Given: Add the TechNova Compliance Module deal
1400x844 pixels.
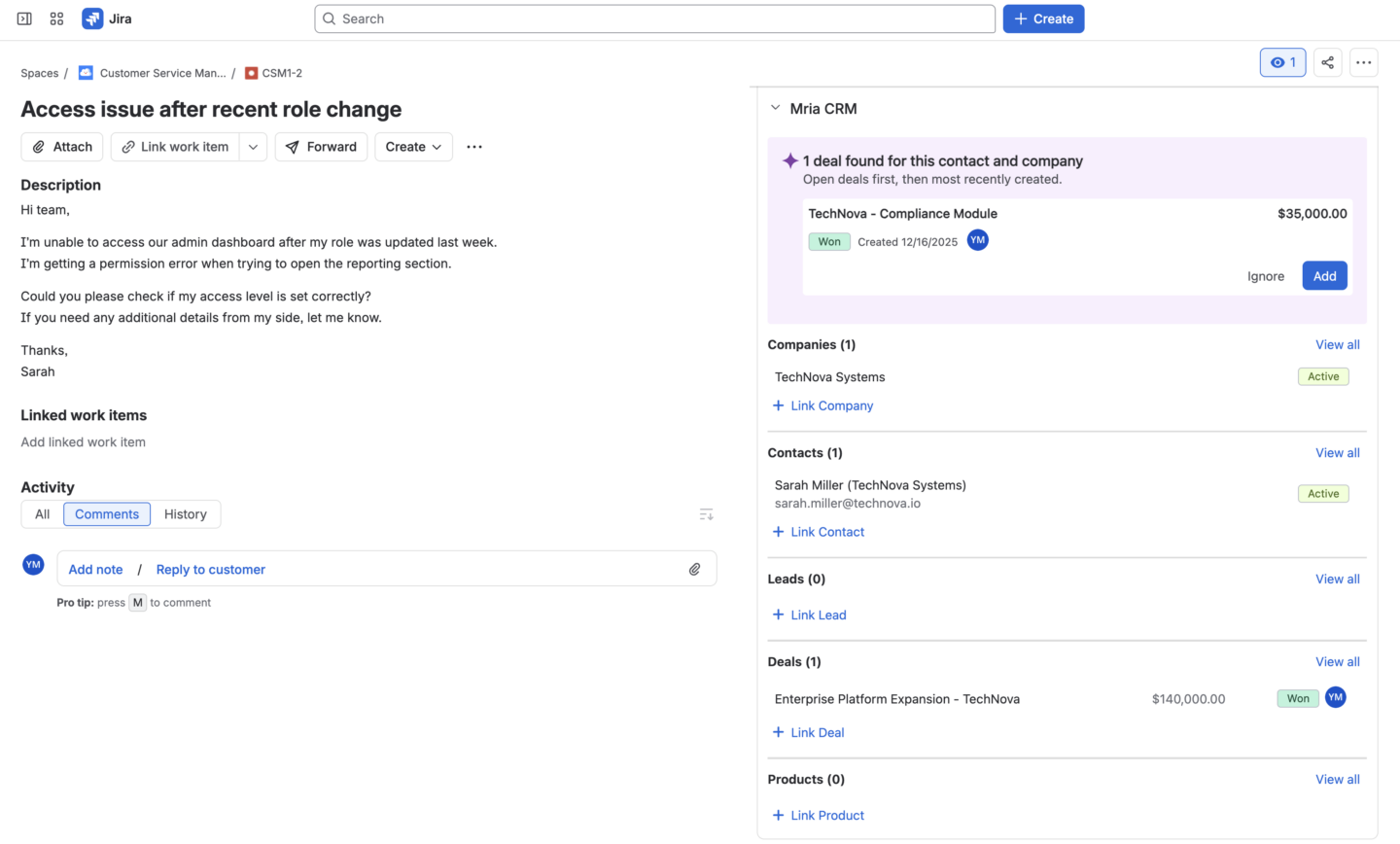Looking at the screenshot, I should point(1324,276).
